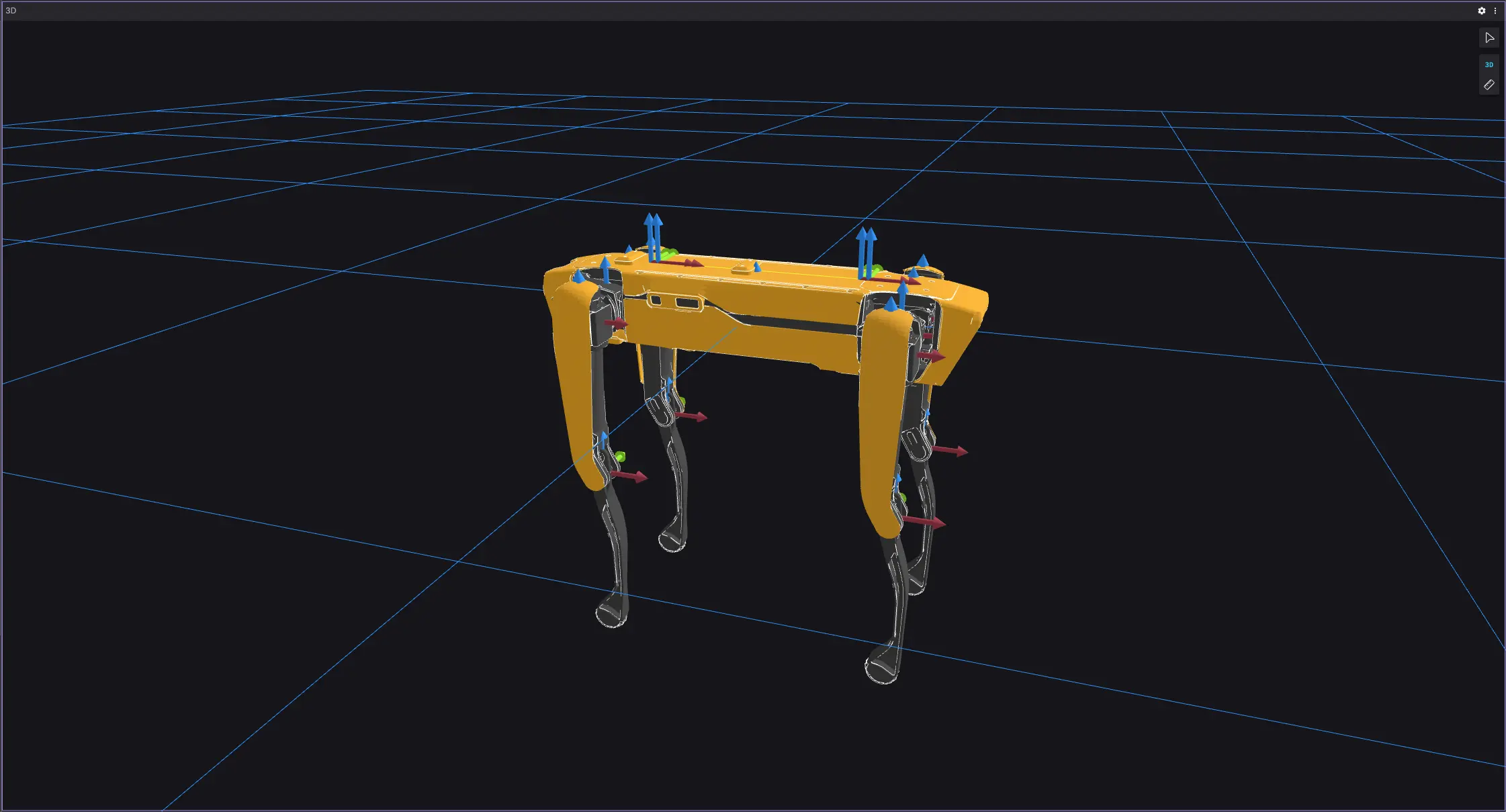Open the panel actions menu (three dots)
Viewport: 1506px width, 812px height.
pos(1495,11)
